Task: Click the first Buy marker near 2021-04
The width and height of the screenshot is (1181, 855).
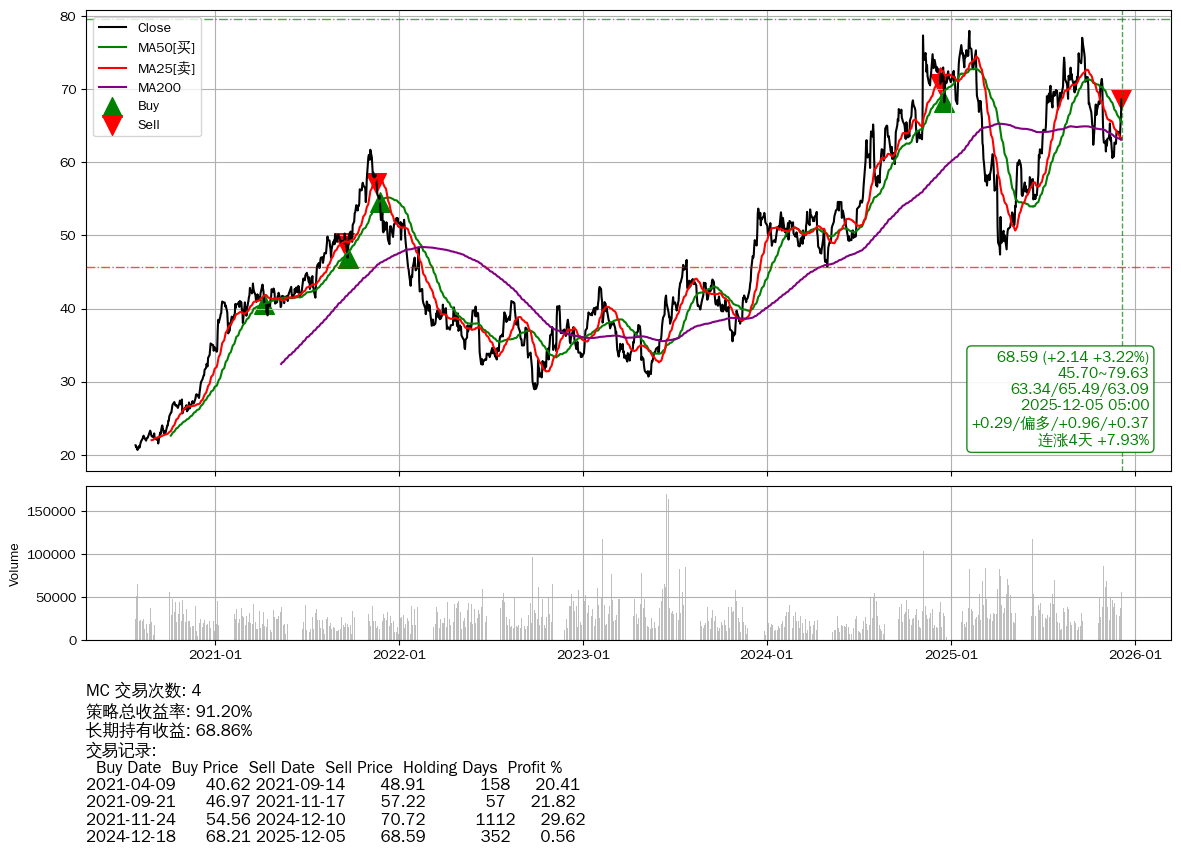Action: [263, 306]
